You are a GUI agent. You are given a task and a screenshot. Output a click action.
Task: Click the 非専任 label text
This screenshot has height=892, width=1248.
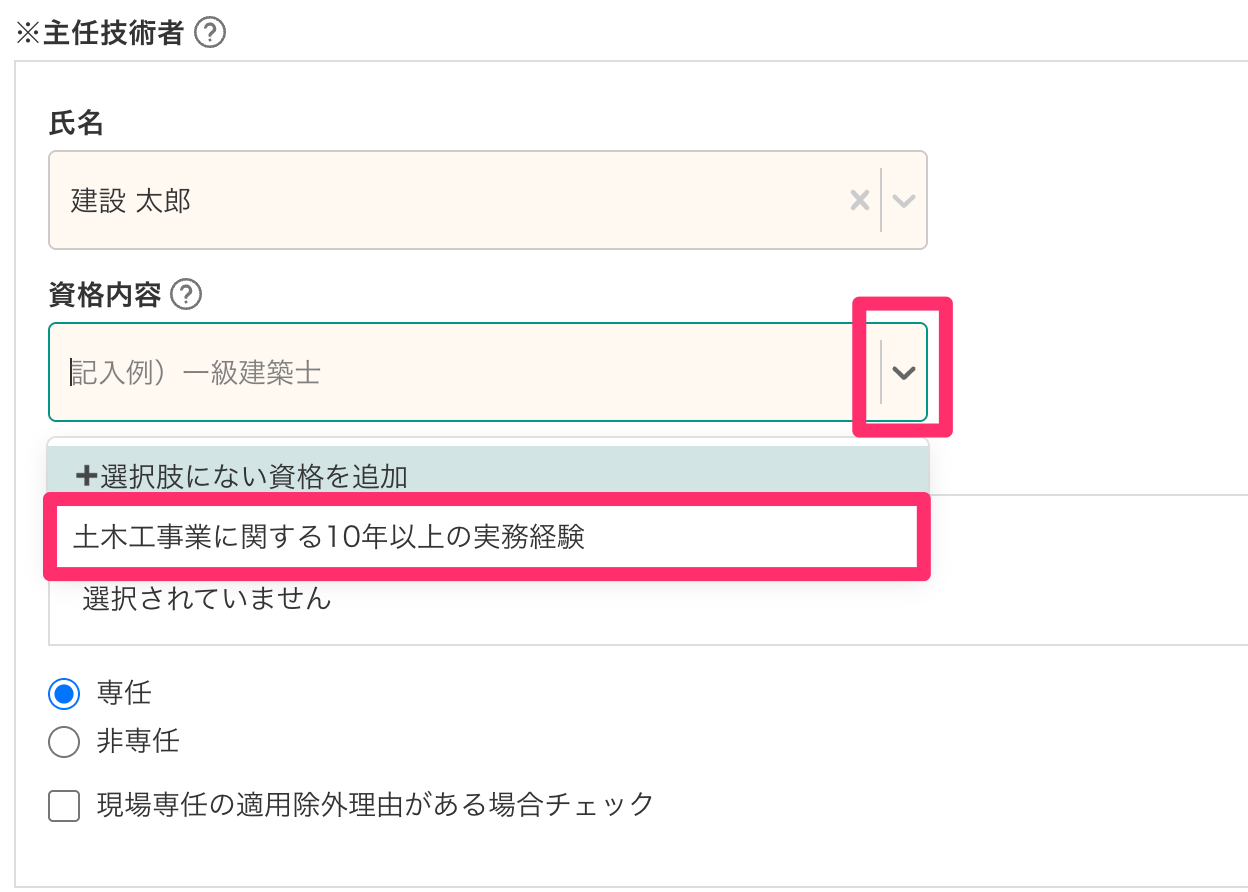tap(138, 742)
